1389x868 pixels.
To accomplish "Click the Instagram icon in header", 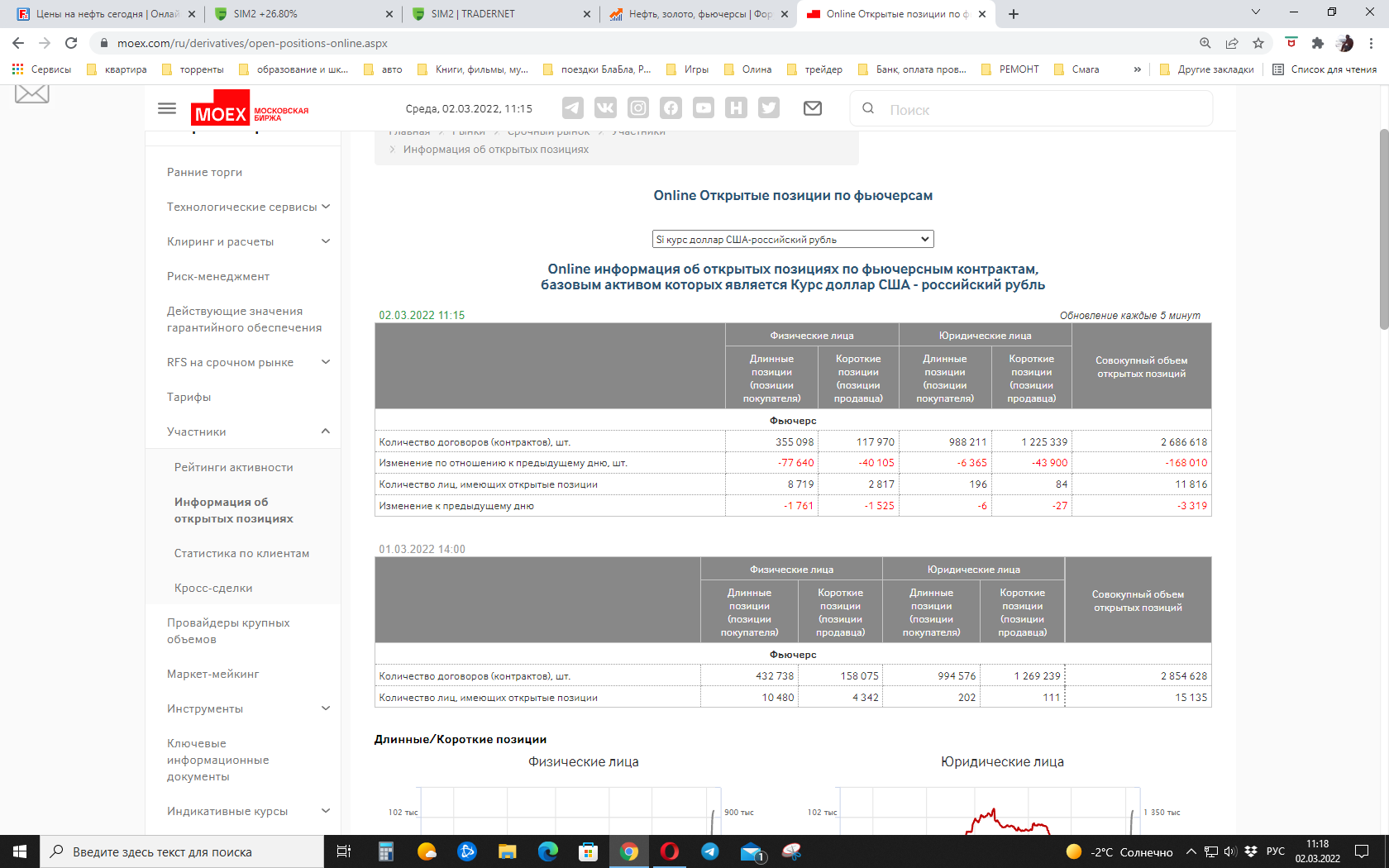I will [x=637, y=108].
